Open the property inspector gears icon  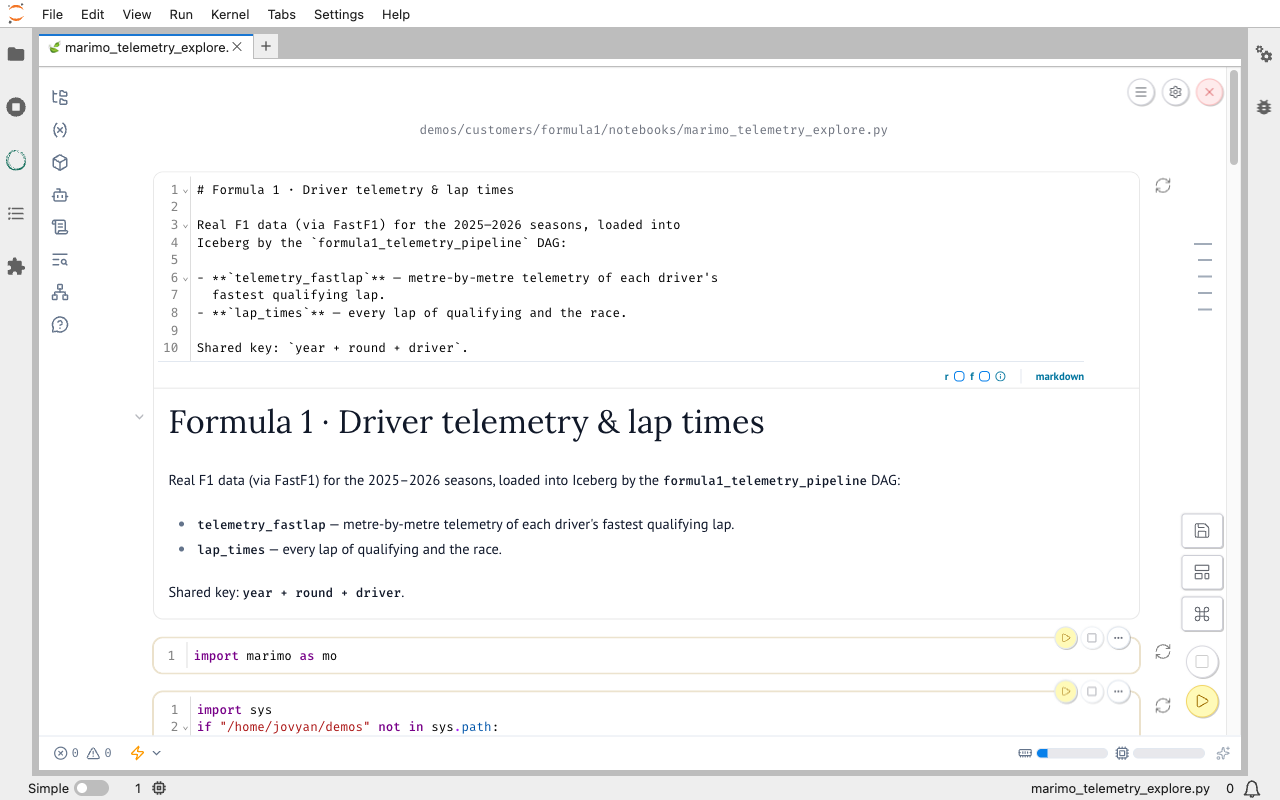1264,54
